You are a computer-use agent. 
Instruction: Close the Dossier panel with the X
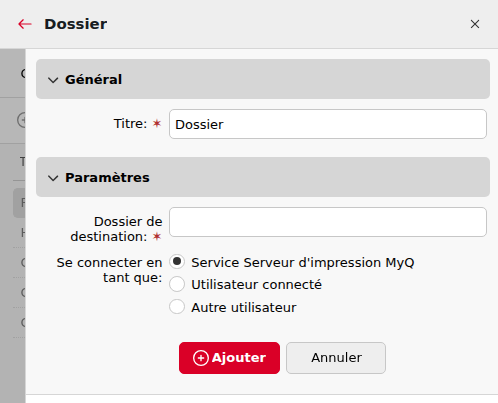(475, 24)
